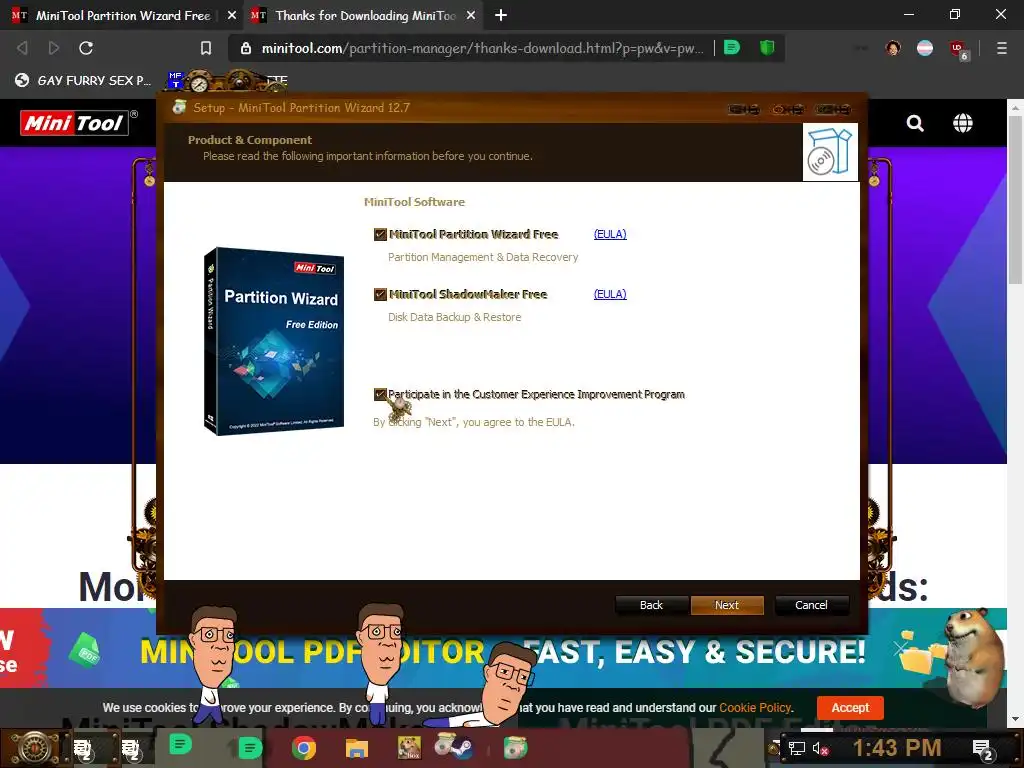Open the green shield extension icon
This screenshot has width=1024, height=768.
(x=767, y=47)
